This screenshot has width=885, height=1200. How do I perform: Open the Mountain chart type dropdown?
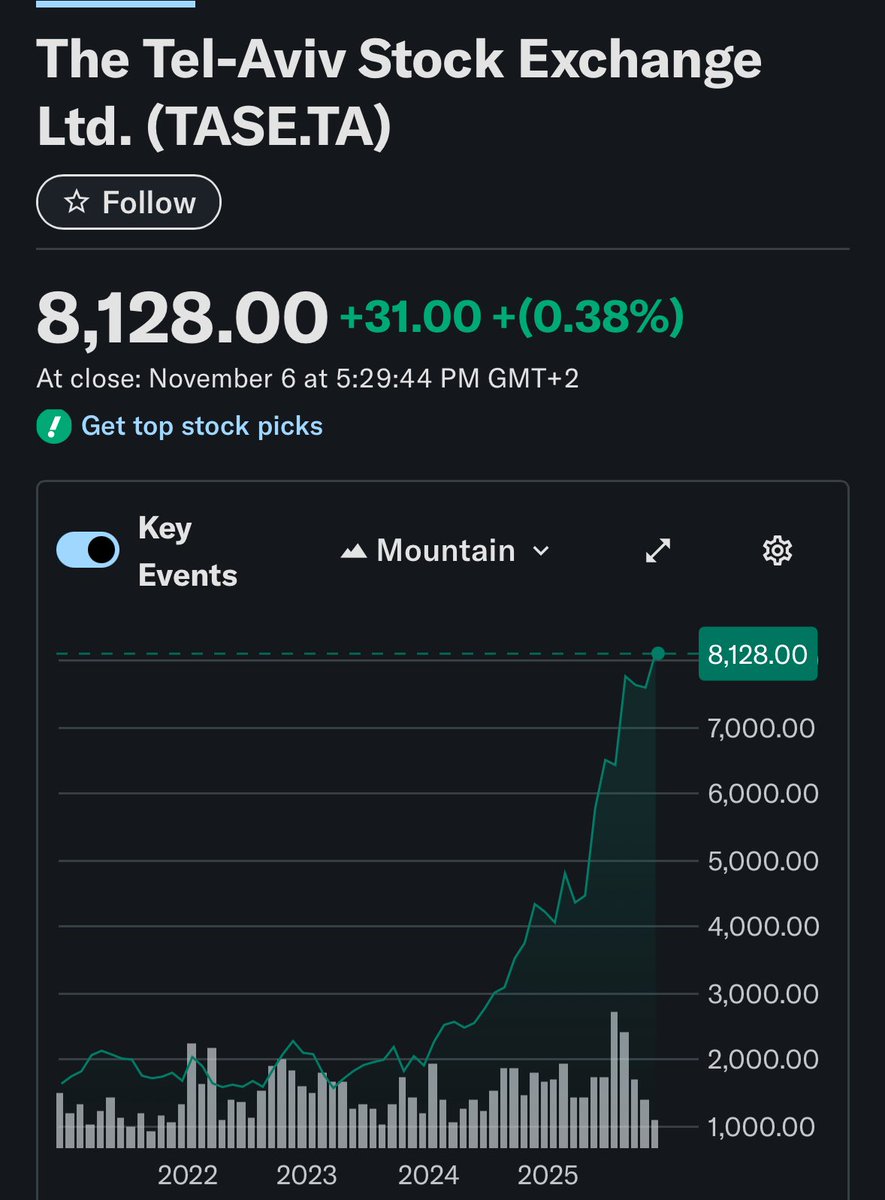tap(446, 551)
